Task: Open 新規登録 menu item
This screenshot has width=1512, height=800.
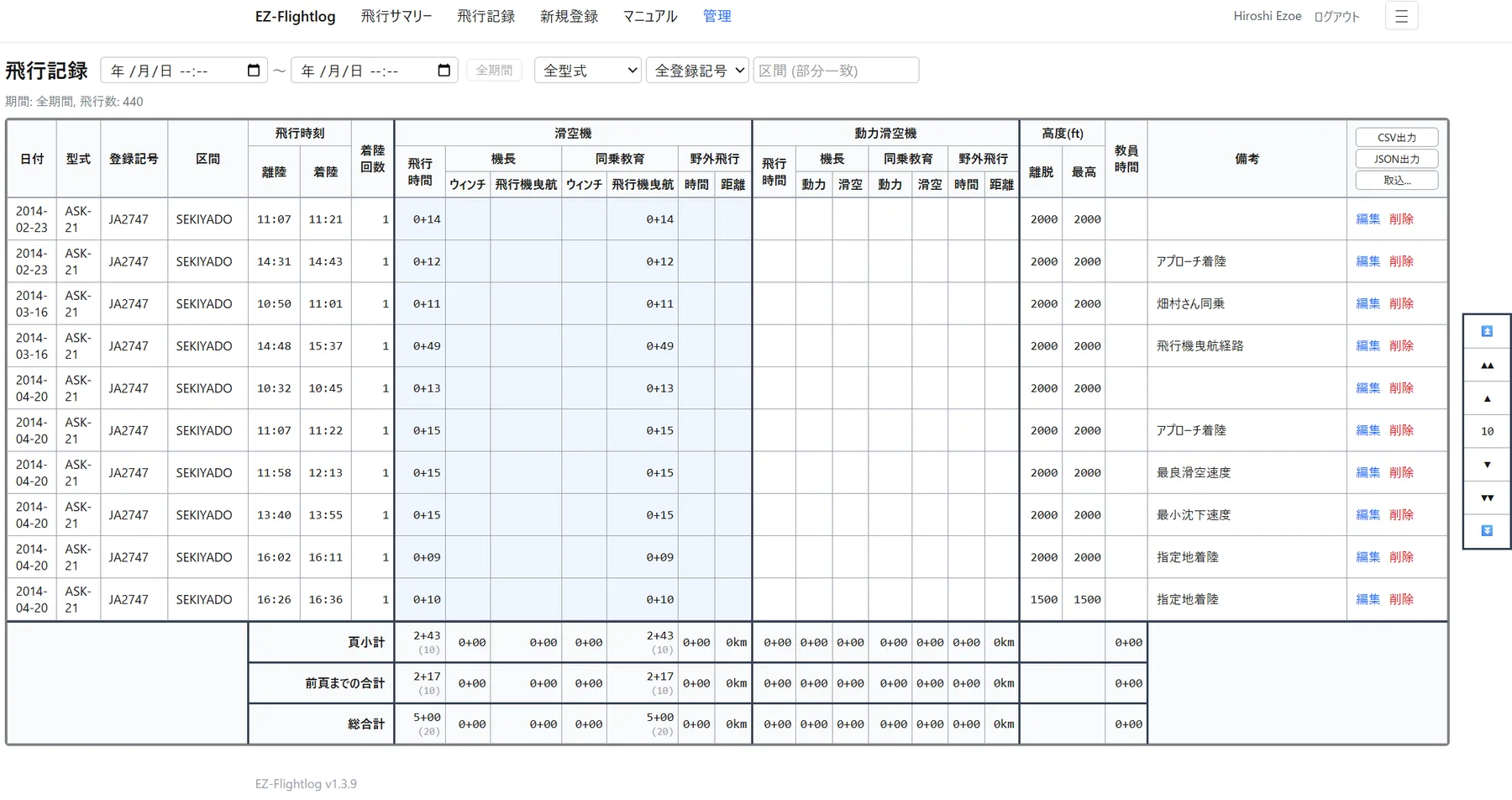Action: (x=569, y=16)
